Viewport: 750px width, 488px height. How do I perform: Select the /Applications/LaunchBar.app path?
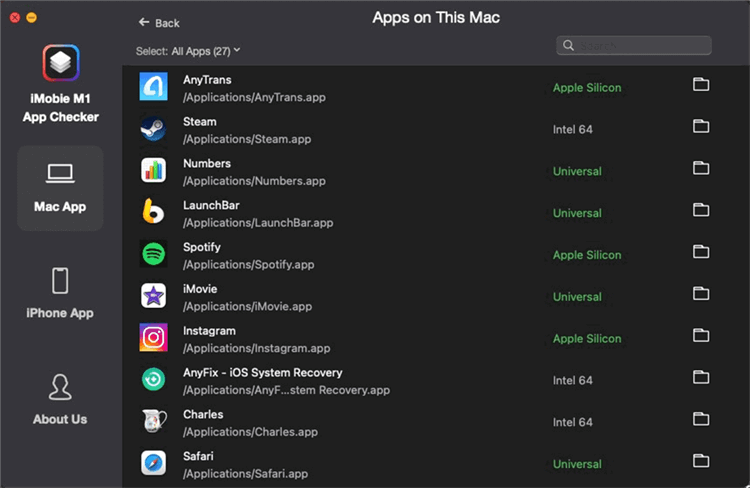coord(258,223)
